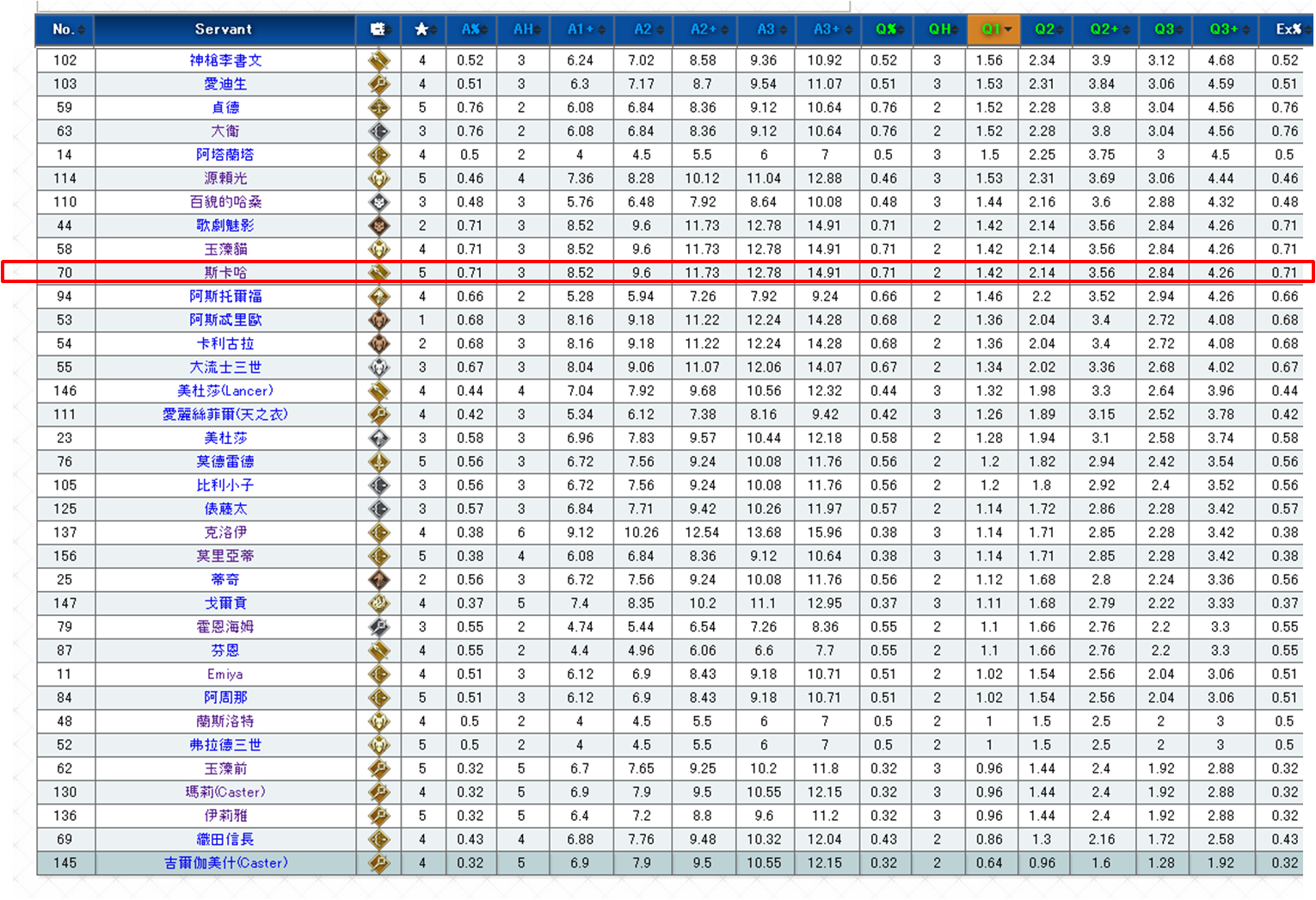Select the 15.96 A3+ value in 克洛伊 row
The height and width of the screenshot is (900, 1316).
(825, 533)
